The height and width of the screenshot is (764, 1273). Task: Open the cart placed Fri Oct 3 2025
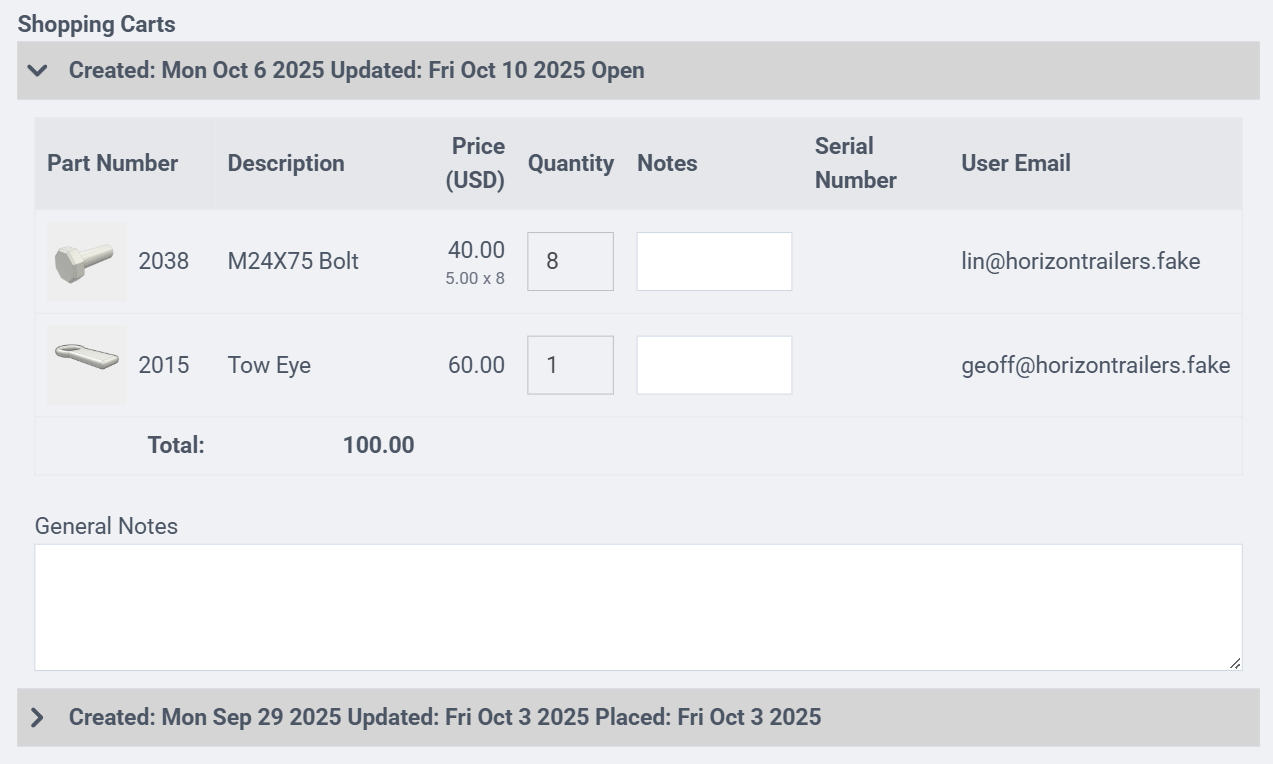click(x=444, y=717)
